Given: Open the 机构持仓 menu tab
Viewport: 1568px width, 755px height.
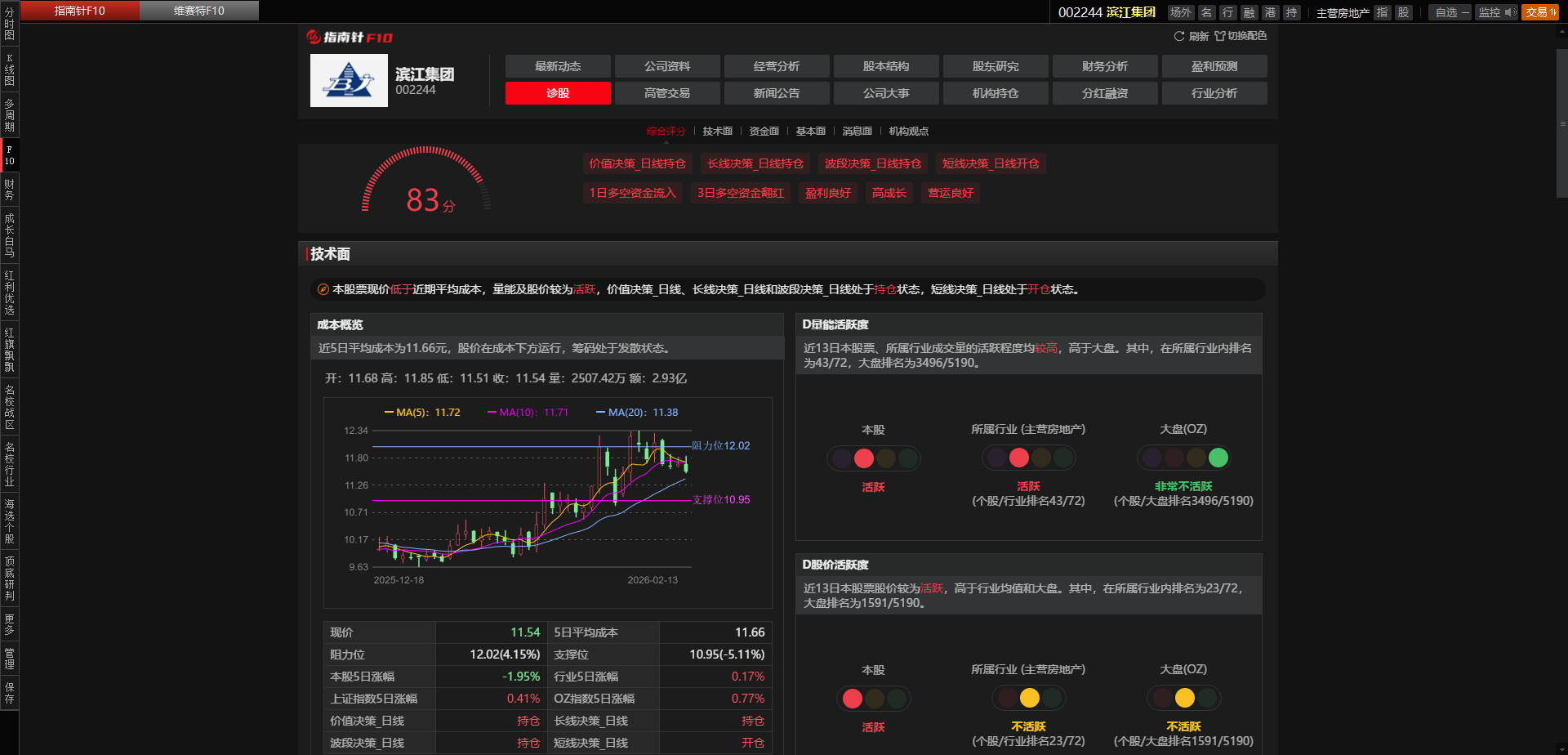Looking at the screenshot, I should tap(996, 93).
